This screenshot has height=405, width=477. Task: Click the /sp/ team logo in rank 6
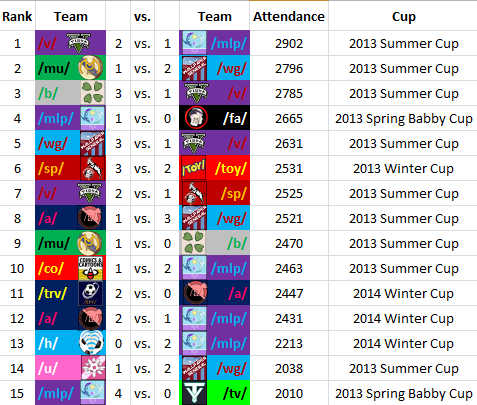pyautogui.click(x=93, y=168)
